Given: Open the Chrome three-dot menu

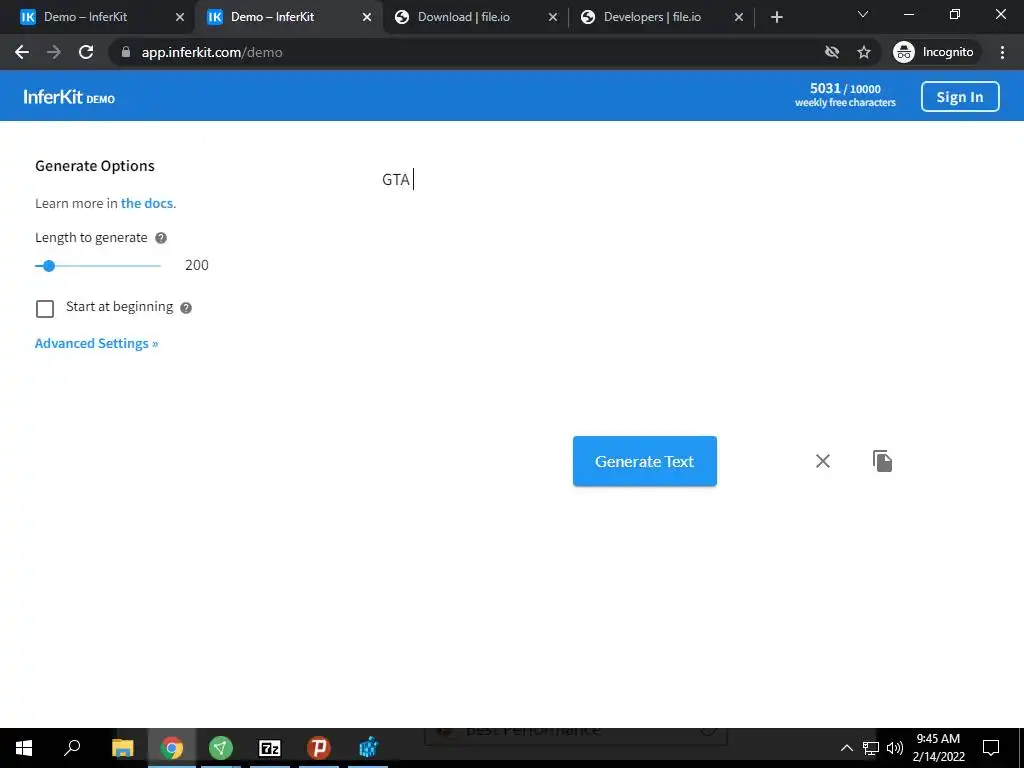Looking at the screenshot, I should 1002,52.
